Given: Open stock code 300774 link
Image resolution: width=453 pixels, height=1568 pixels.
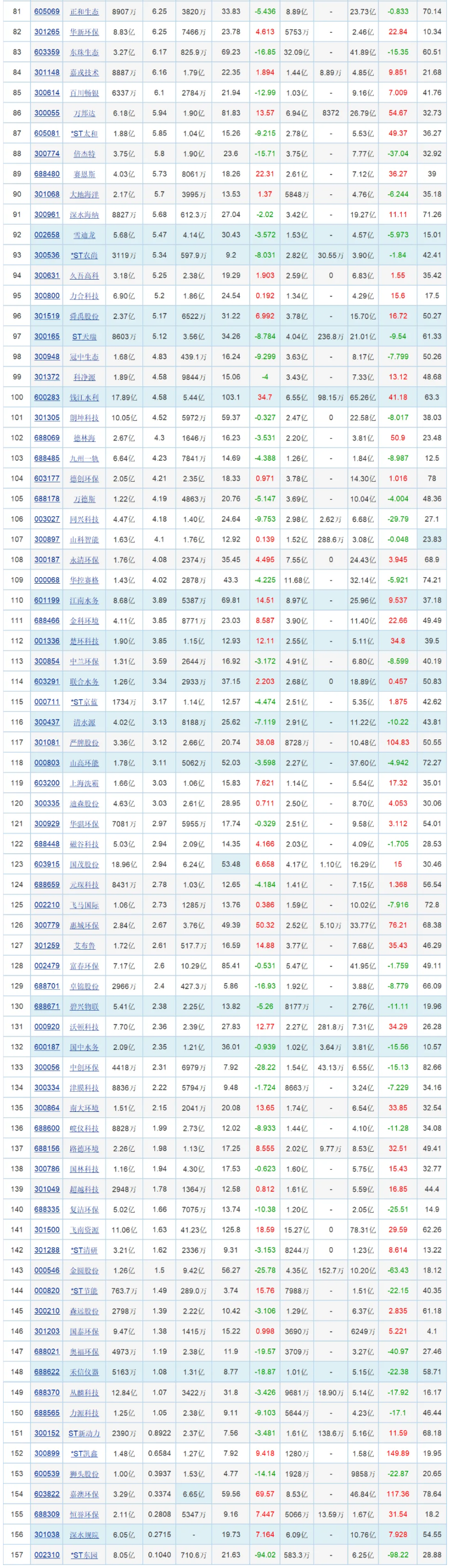Looking at the screenshot, I should [x=47, y=153].
